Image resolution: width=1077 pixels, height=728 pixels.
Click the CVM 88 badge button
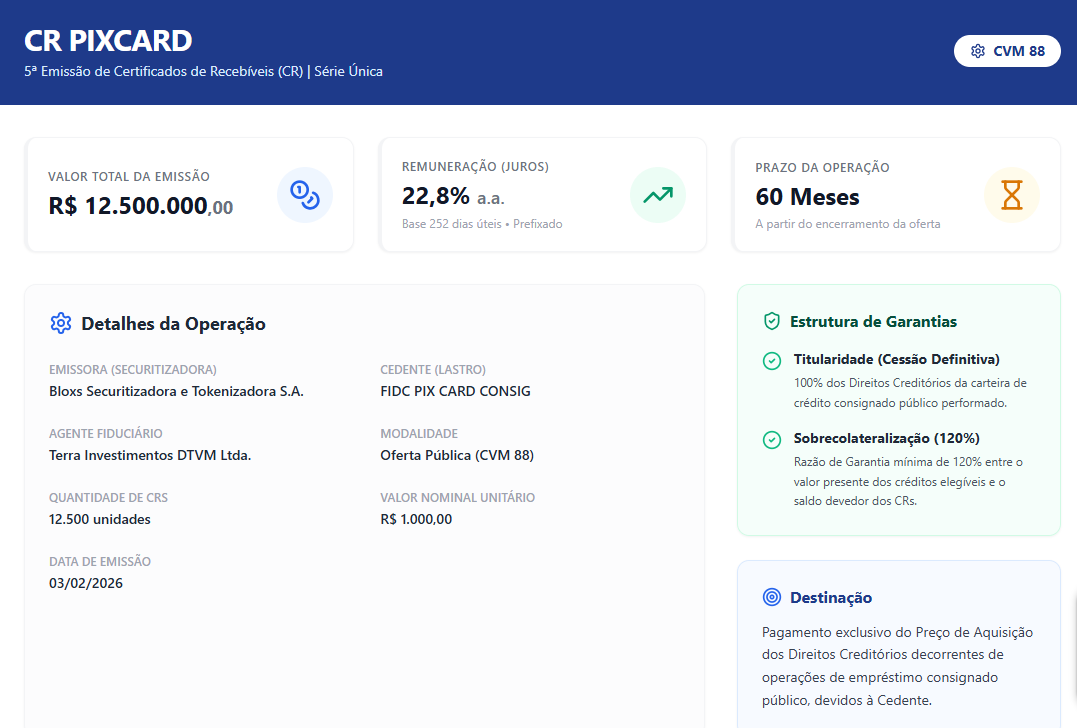point(1007,51)
